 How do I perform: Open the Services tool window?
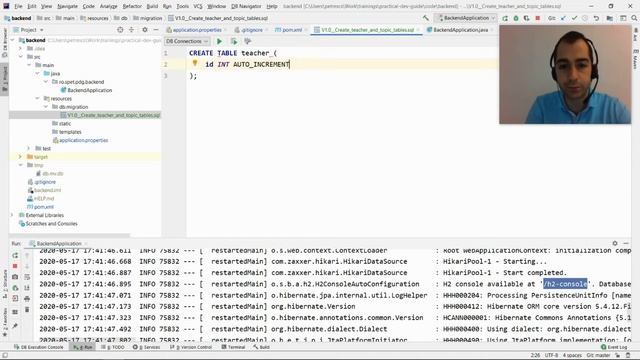[146, 347]
